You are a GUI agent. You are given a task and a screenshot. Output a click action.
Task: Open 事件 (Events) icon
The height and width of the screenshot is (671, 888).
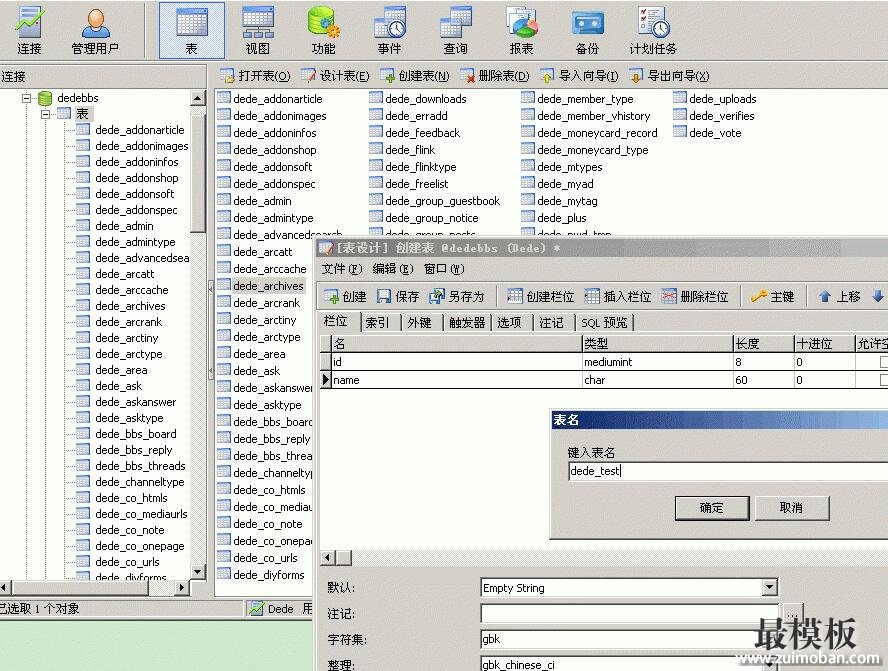click(x=390, y=31)
